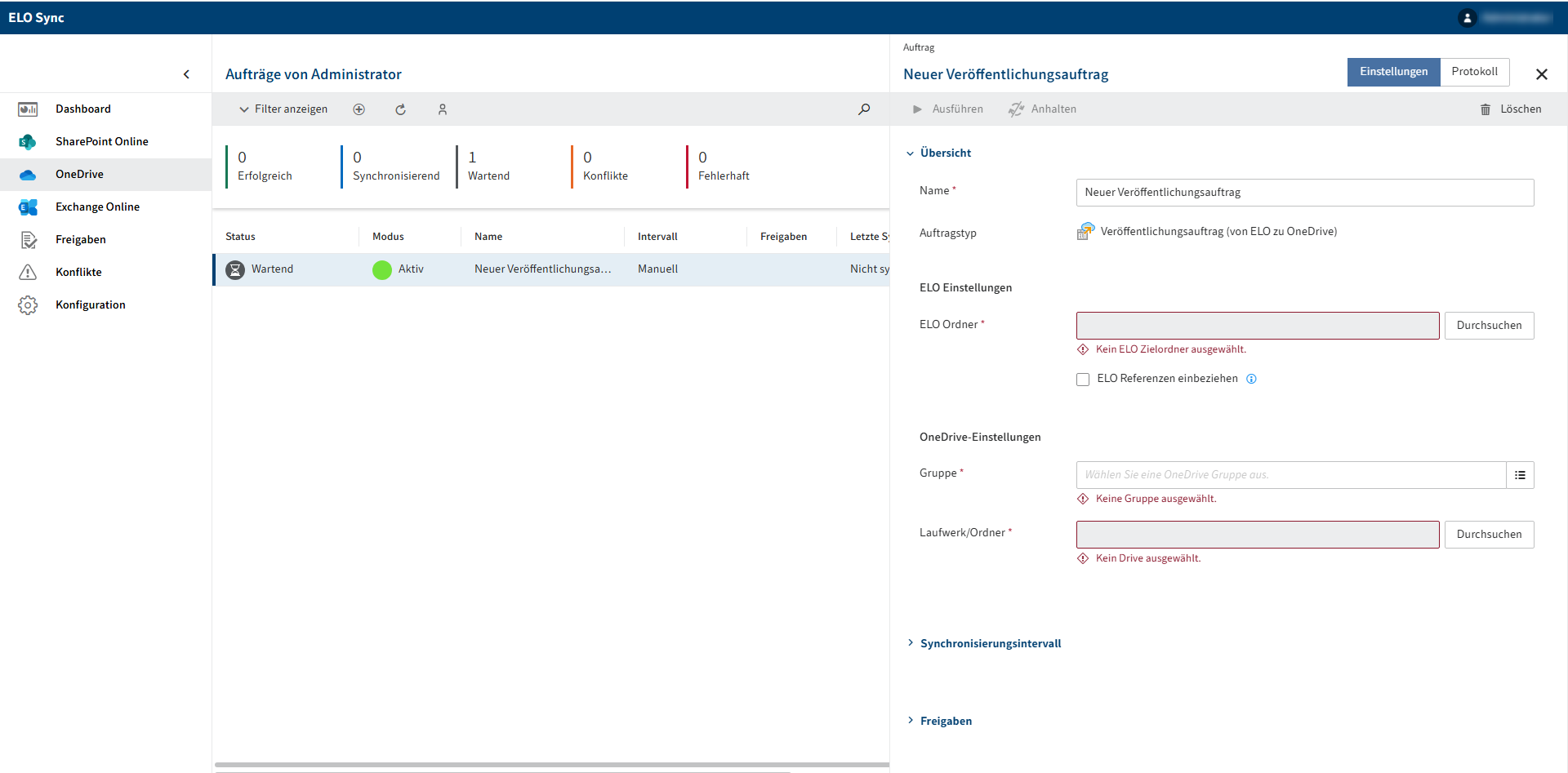Screen dimensions: 1568x773
Task: Select the OneDrive cloud icon
Action: (28, 175)
